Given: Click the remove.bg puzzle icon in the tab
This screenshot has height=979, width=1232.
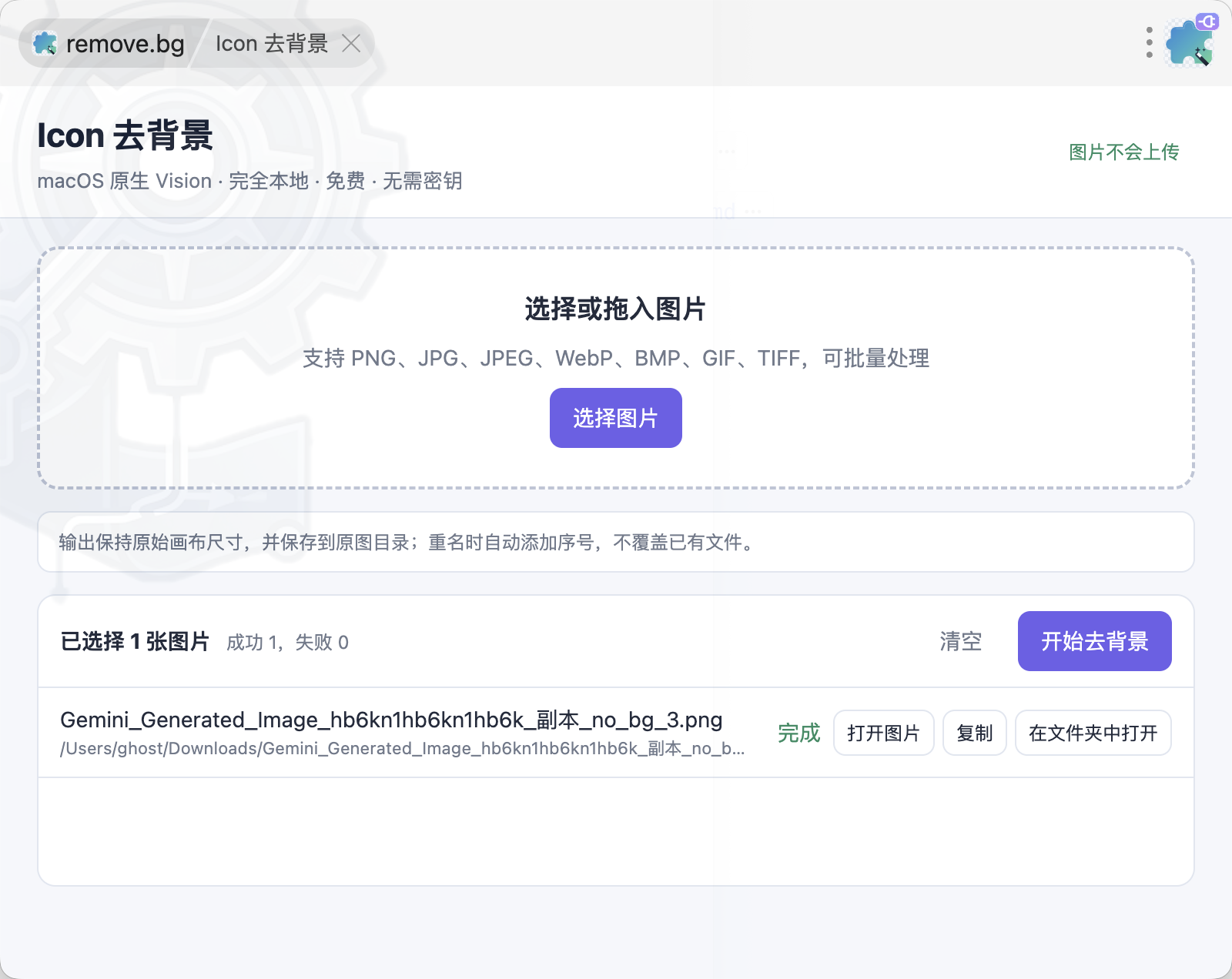Looking at the screenshot, I should [45, 44].
